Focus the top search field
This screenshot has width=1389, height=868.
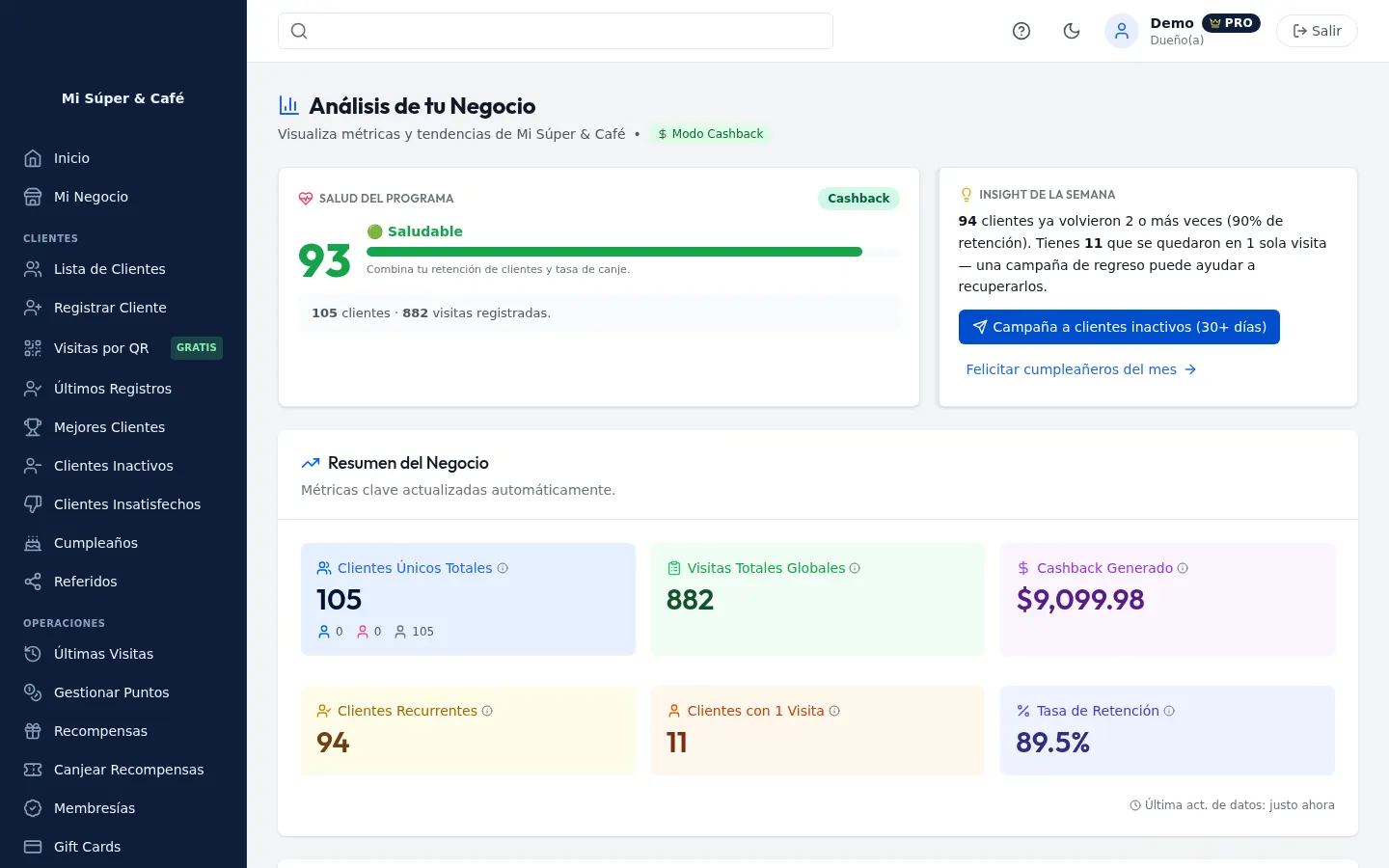pyautogui.click(x=556, y=31)
